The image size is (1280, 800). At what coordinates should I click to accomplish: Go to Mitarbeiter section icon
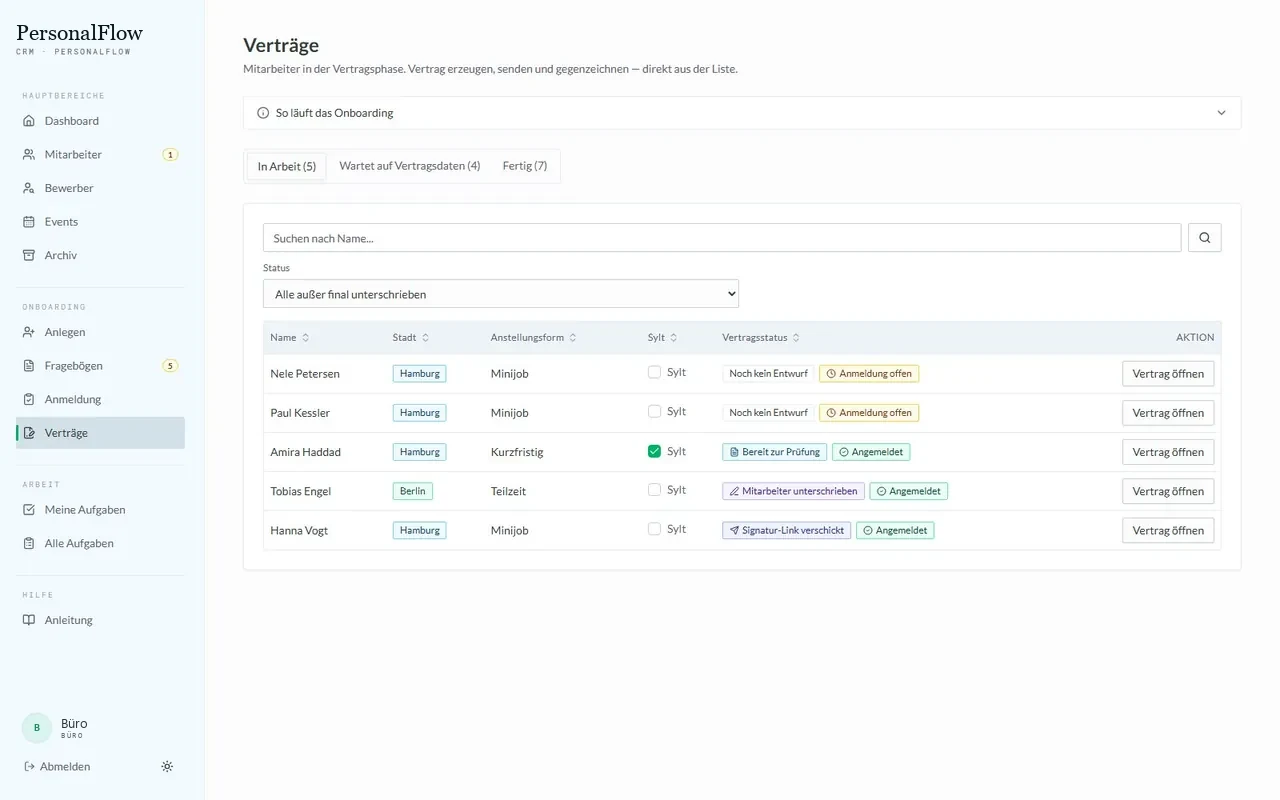29,155
